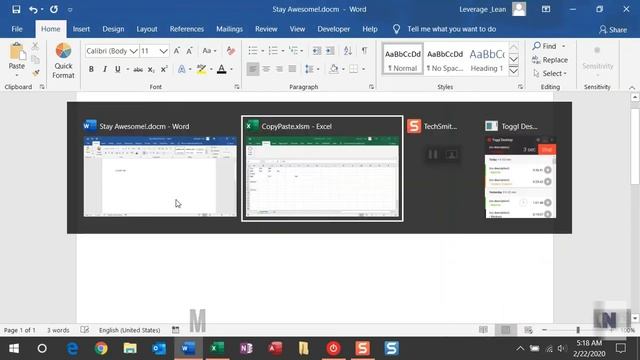Switch to the Developer tab

333,29
